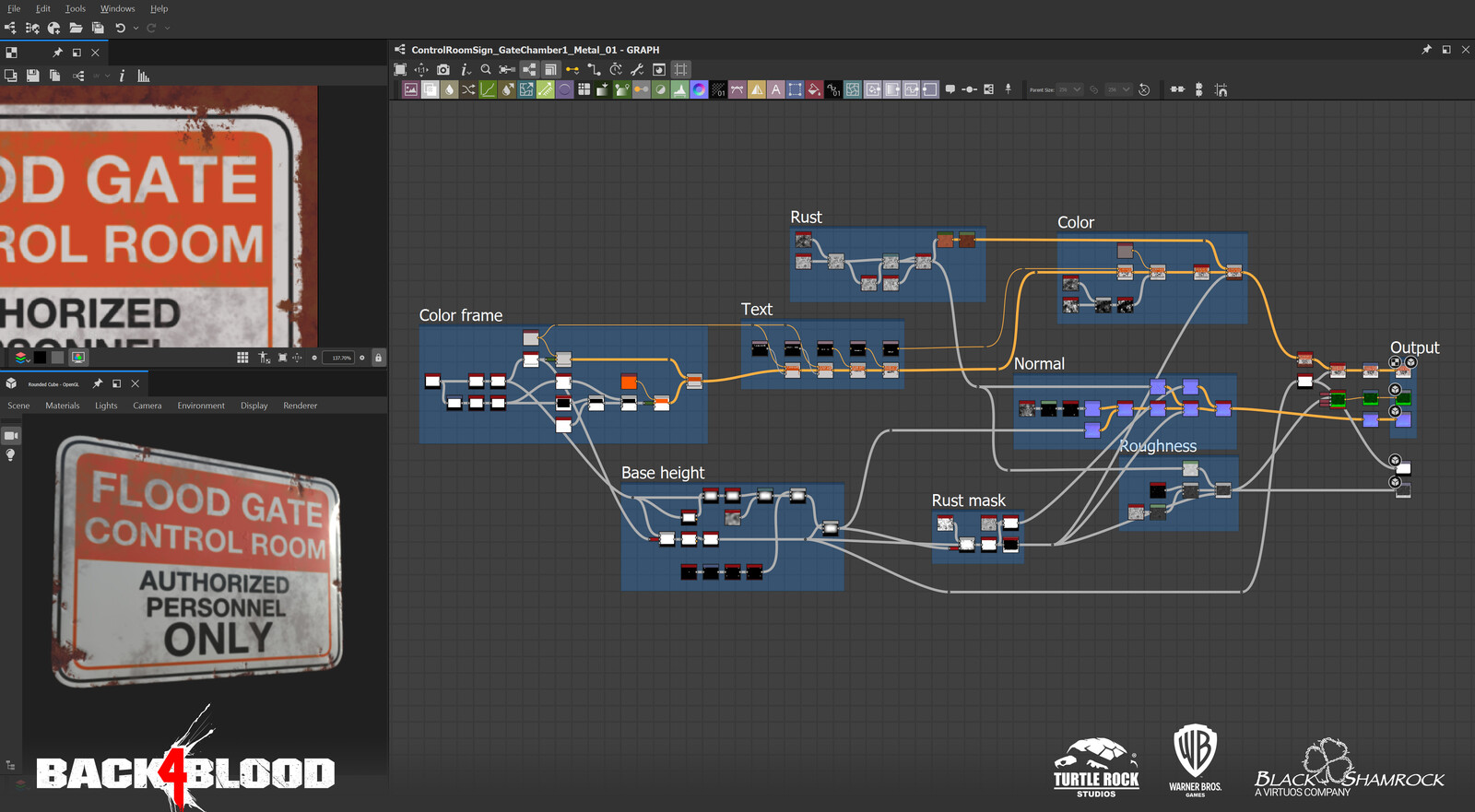Open the timing display dropdown in graph toolbar
The width and height of the screenshot is (1475, 812).
[x=616, y=69]
